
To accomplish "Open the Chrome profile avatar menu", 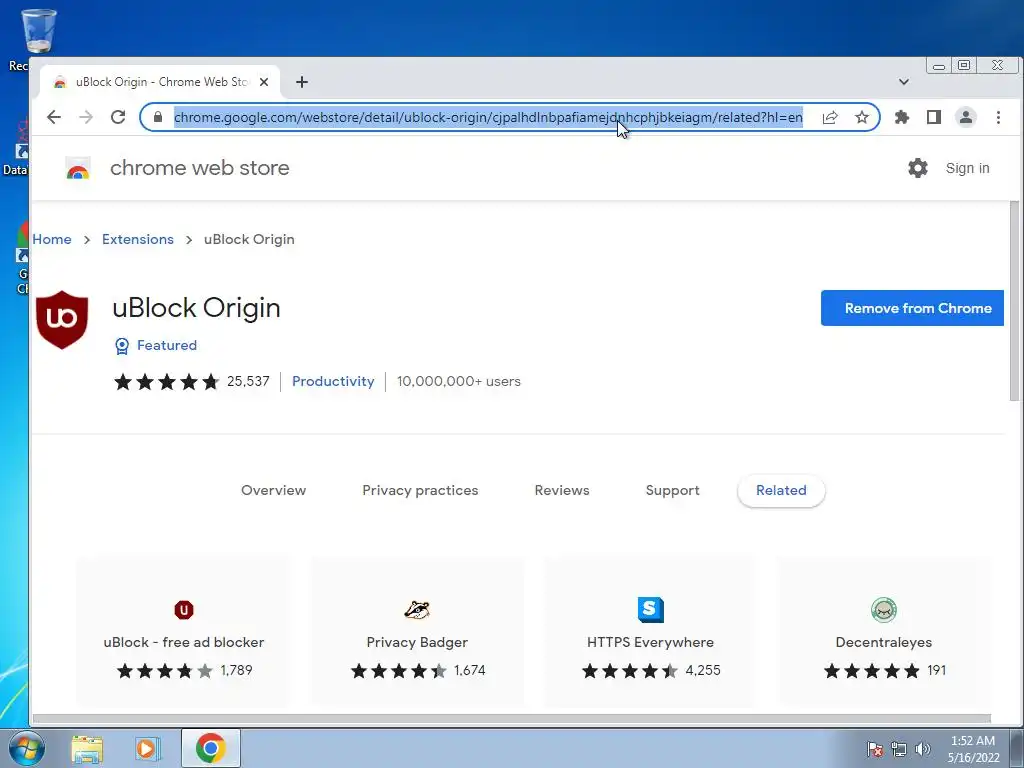I will pyautogui.click(x=966, y=117).
